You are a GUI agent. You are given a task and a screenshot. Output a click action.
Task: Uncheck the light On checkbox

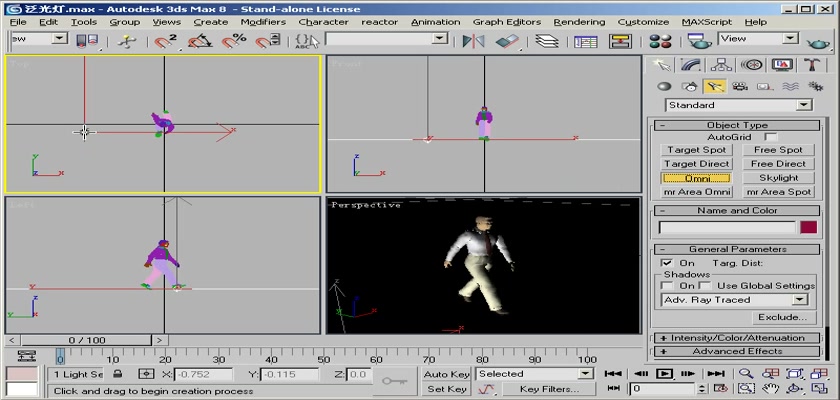pos(667,262)
